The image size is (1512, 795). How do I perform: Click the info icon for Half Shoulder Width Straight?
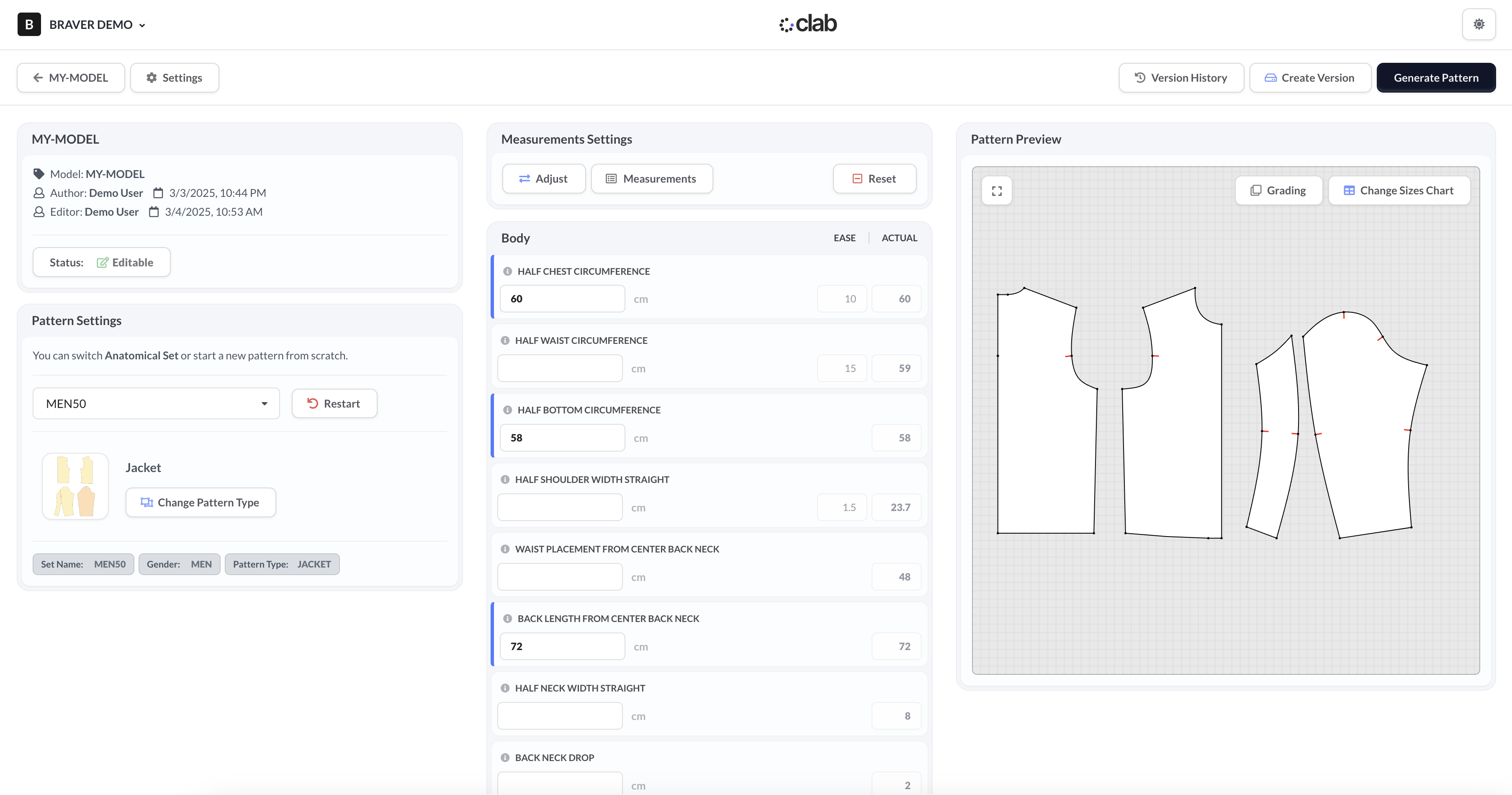click(505, 480)
